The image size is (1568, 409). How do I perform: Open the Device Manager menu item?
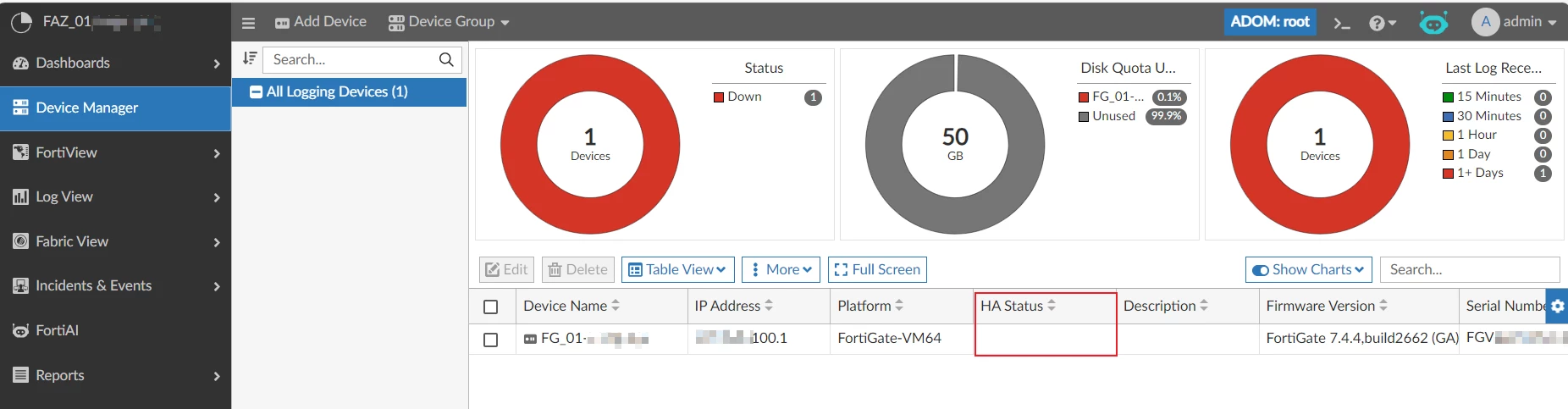pos(115,108)
